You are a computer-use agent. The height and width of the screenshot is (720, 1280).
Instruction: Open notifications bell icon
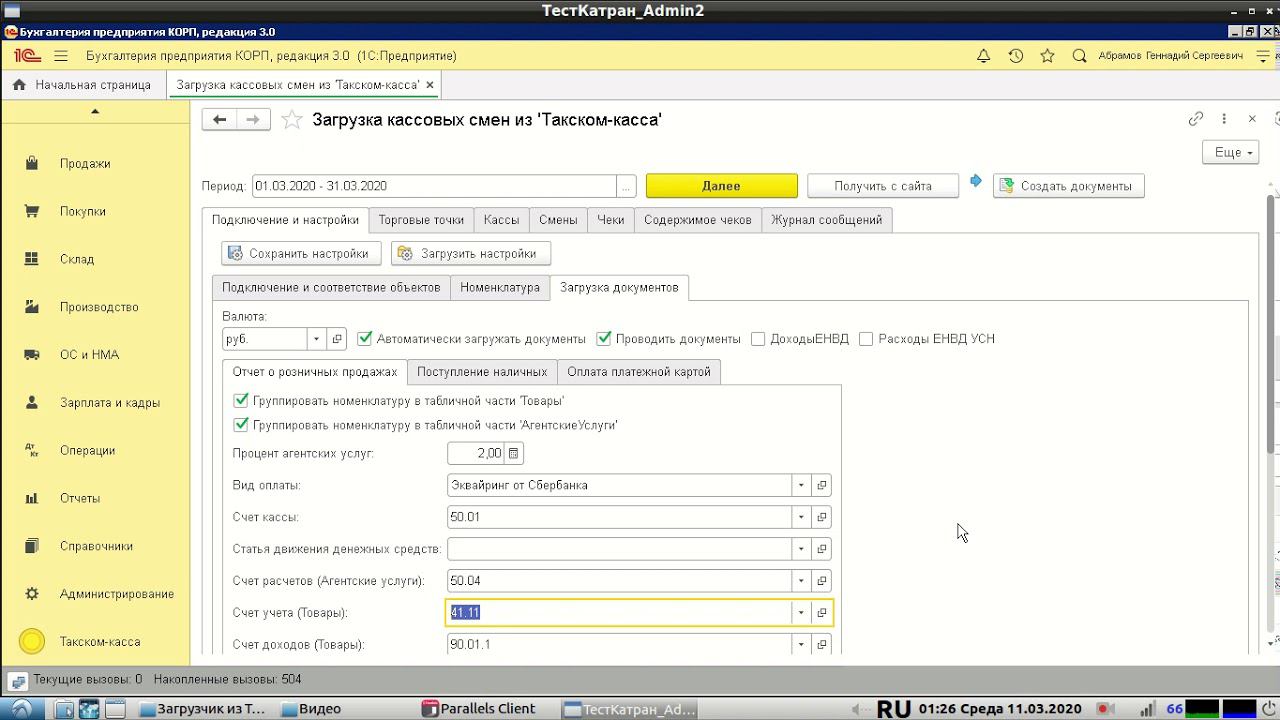(x=984, y=56)
